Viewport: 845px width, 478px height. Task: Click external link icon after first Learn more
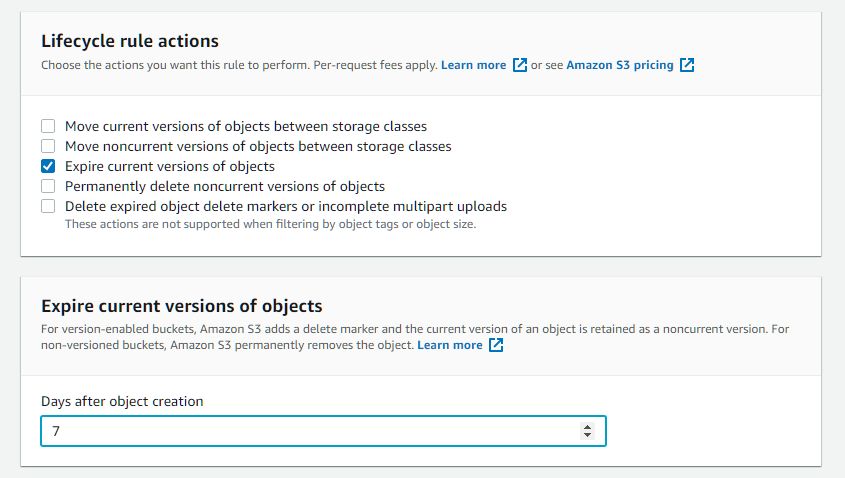[x=519, y=65]
